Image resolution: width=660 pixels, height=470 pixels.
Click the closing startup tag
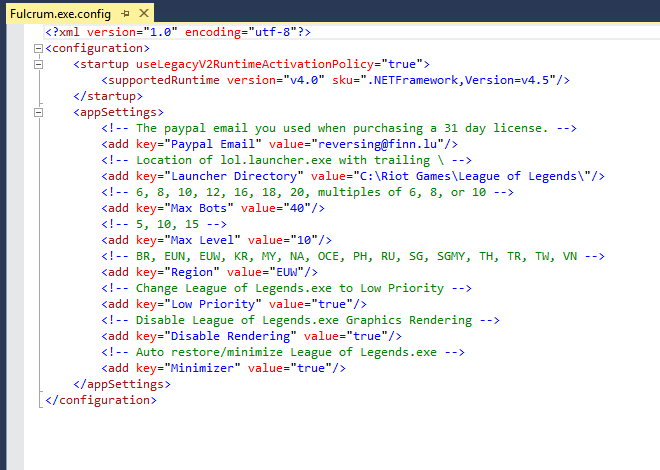108,96
